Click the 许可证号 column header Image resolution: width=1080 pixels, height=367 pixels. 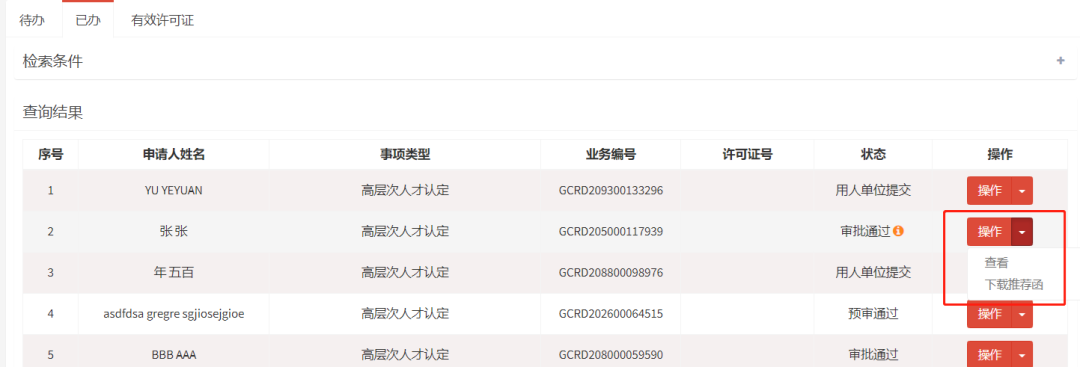(x=747, y=154)
